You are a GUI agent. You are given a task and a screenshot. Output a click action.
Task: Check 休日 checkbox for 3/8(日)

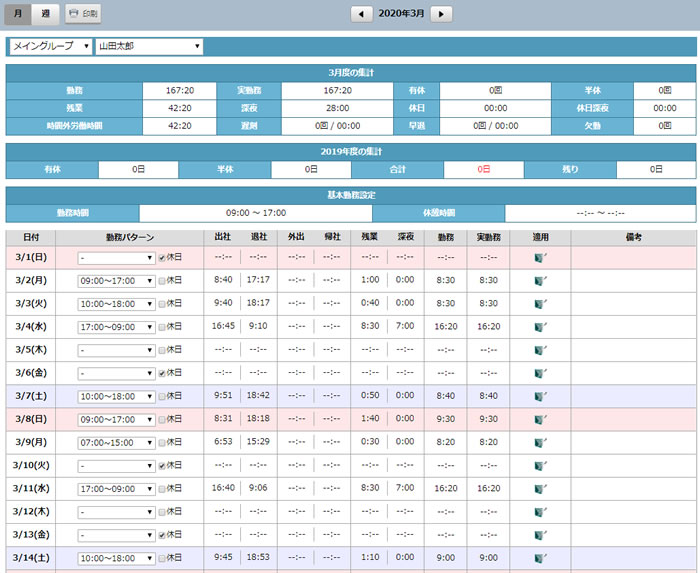(162, 419)
